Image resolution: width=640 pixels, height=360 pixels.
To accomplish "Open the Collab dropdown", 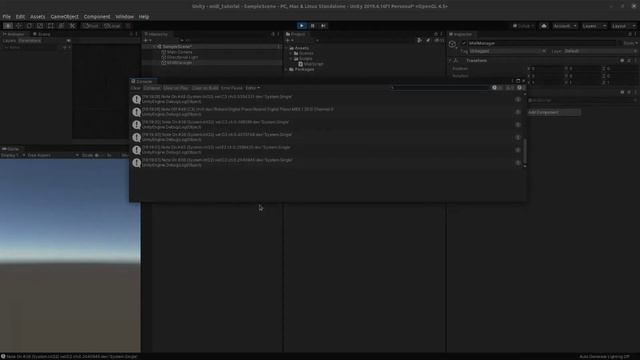I will 524,26.
